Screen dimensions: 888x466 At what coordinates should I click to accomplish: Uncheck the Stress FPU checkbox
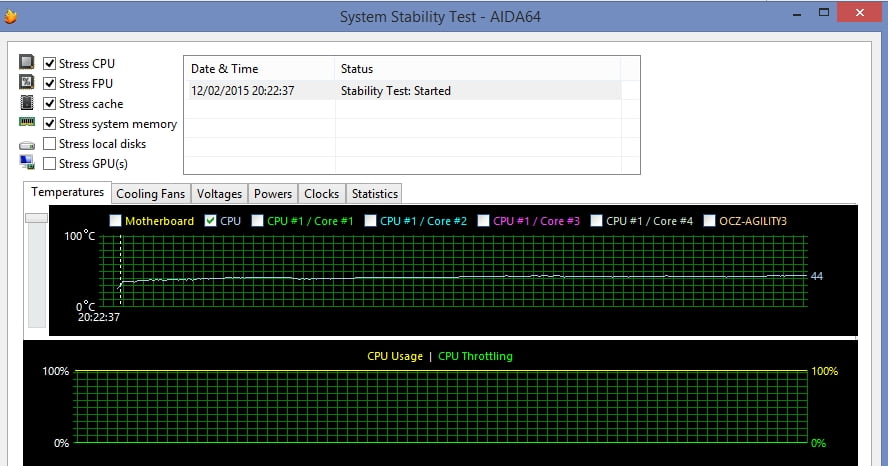49,83
